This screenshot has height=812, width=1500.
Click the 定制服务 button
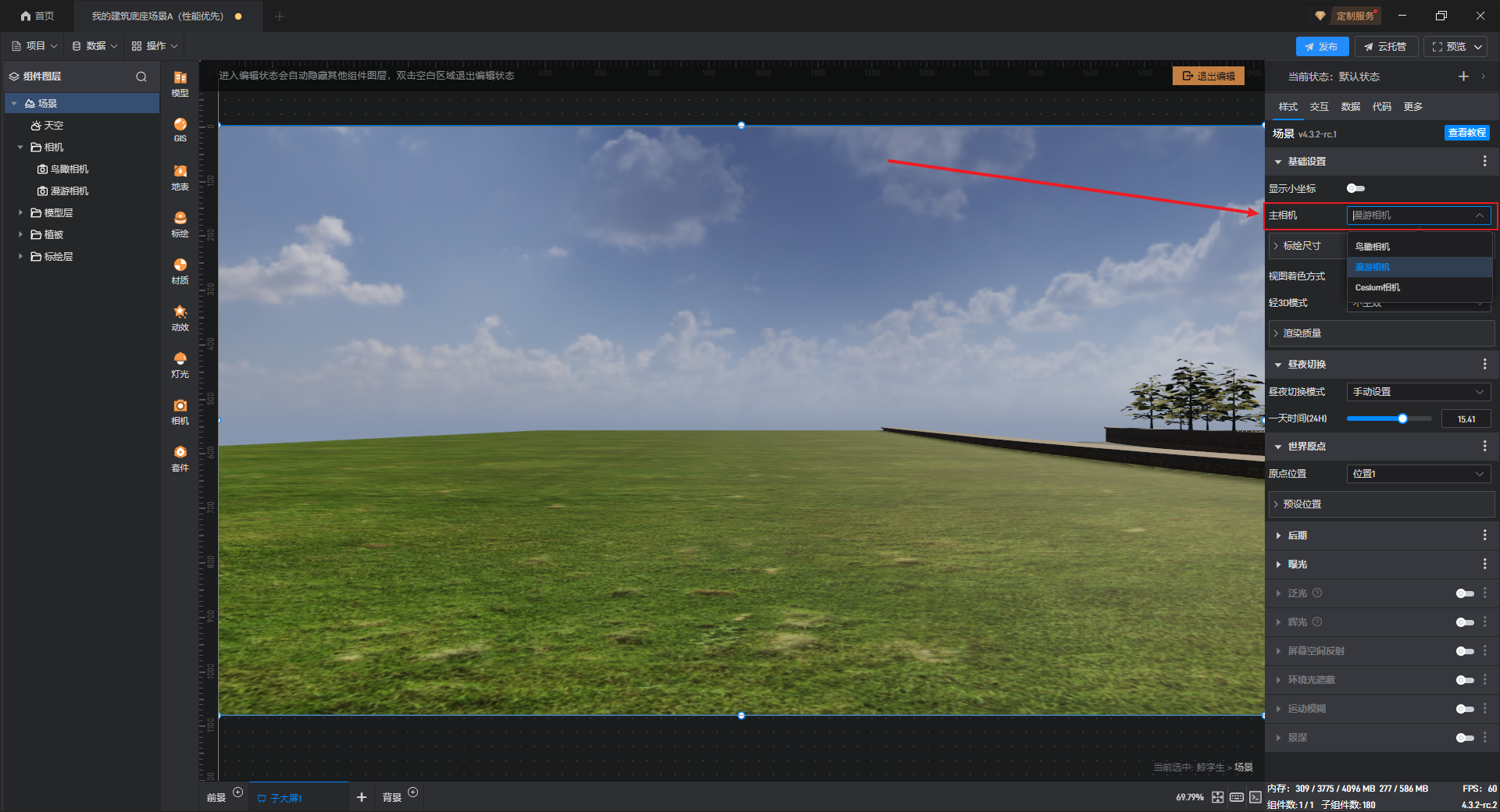pyautogui.click(x=1355, y=16)
